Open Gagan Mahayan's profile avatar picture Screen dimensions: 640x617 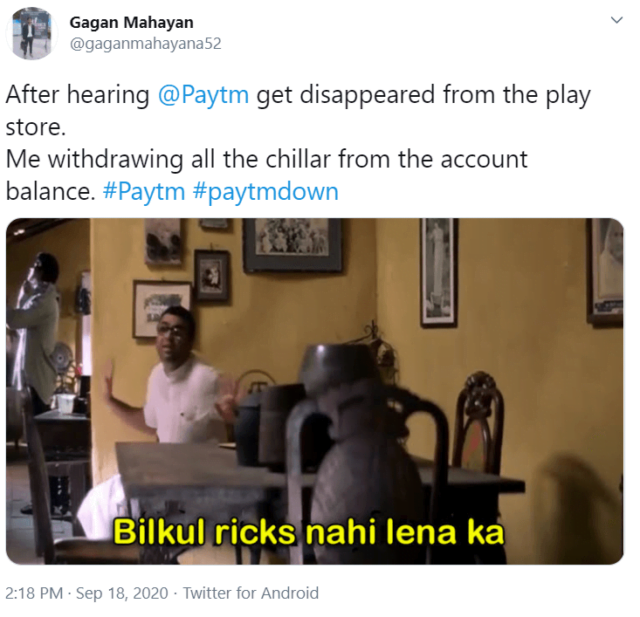(32, 33)
